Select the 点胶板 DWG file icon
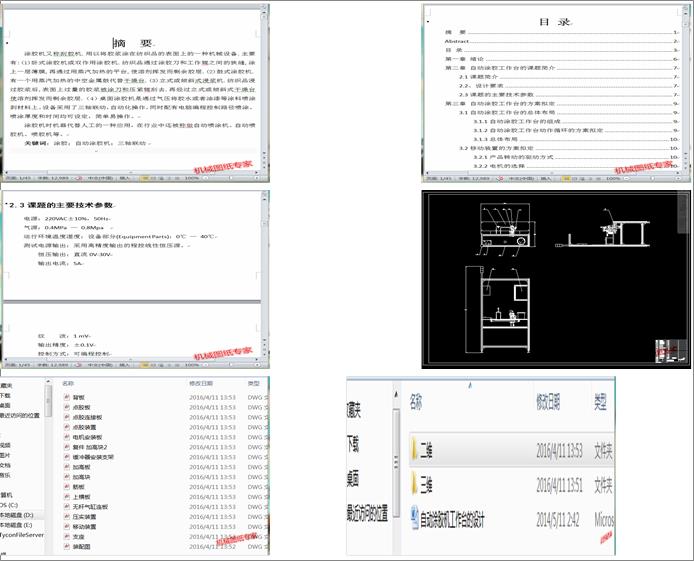This screenshot has width=694, height=561. pos(67,407)
